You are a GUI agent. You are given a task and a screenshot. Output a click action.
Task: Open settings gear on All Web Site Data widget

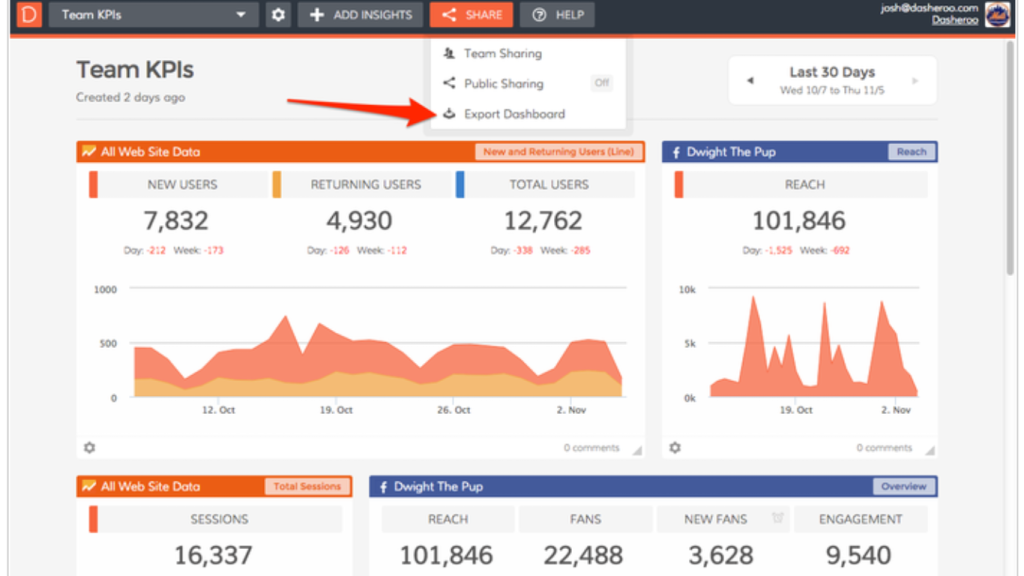pyautogui.click(x=89, y=448)
